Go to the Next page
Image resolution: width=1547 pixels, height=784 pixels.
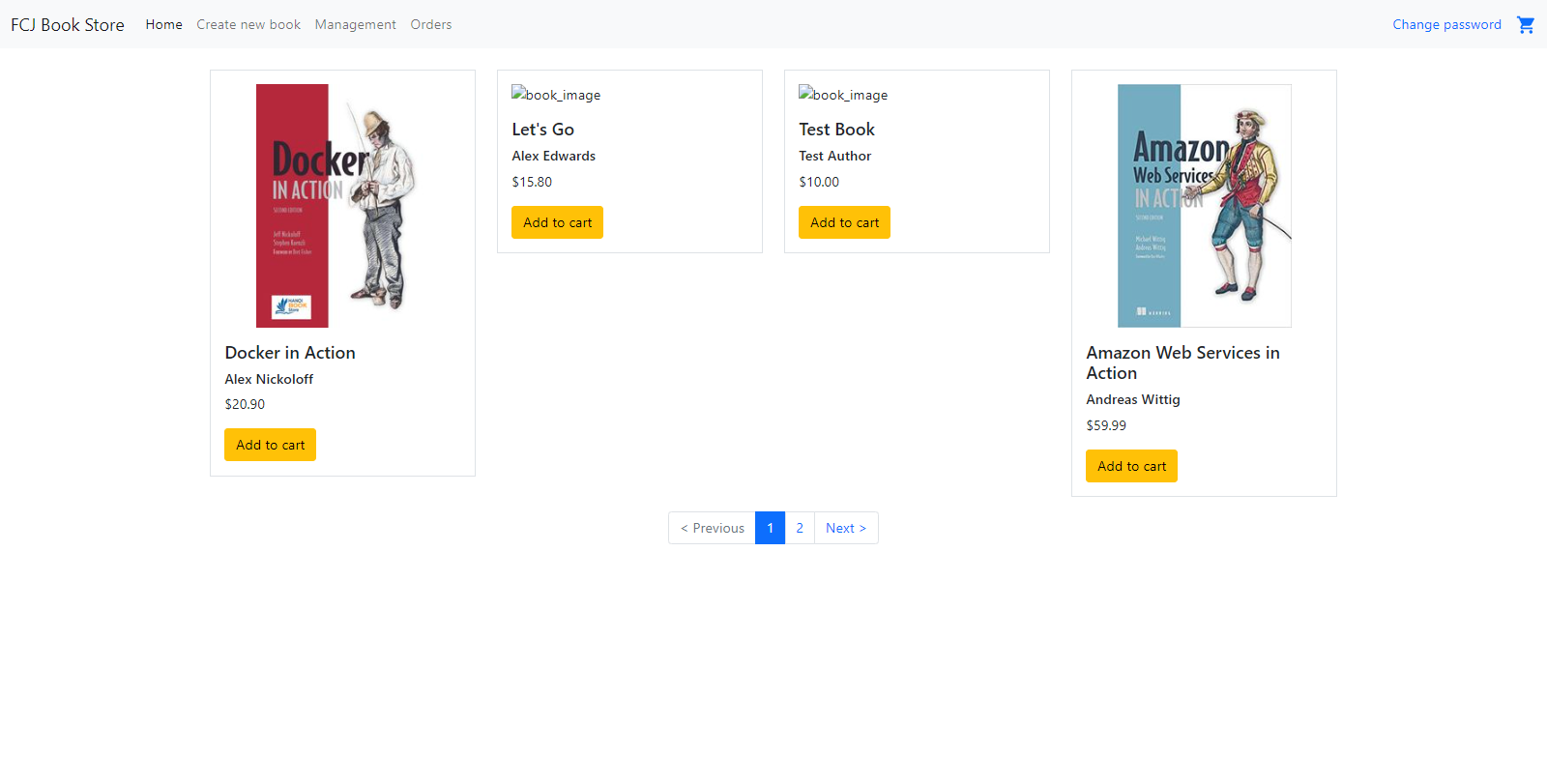click(846, 528)
